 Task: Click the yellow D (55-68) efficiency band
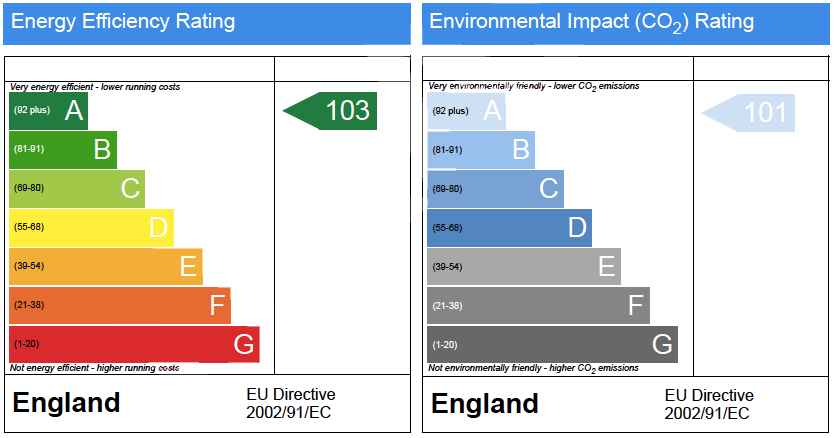91,228
